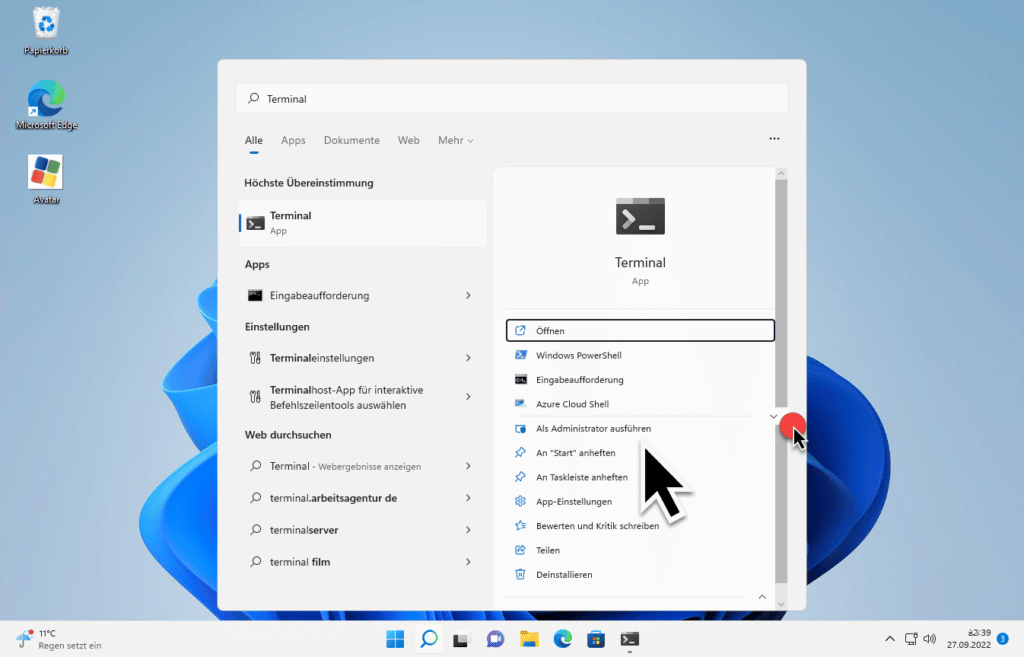Viewport: 1024px width, 657px height.
Task: Switch to the Dokumente tab
Action: point(351,140)
